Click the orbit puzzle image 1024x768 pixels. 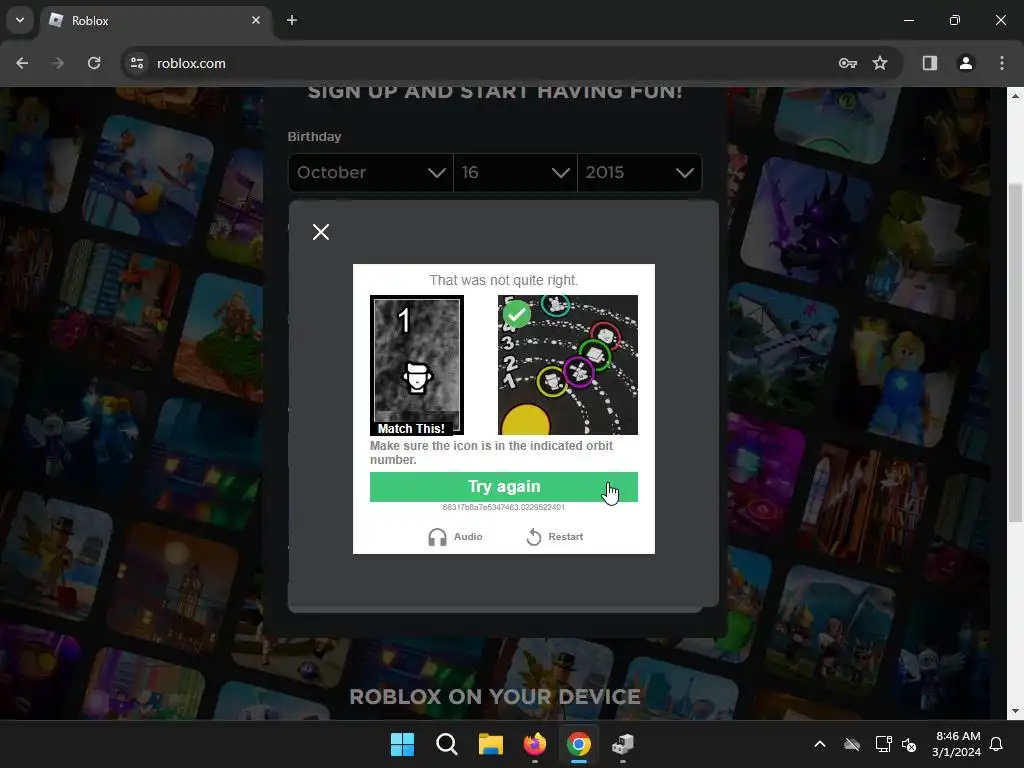point(568,365)
